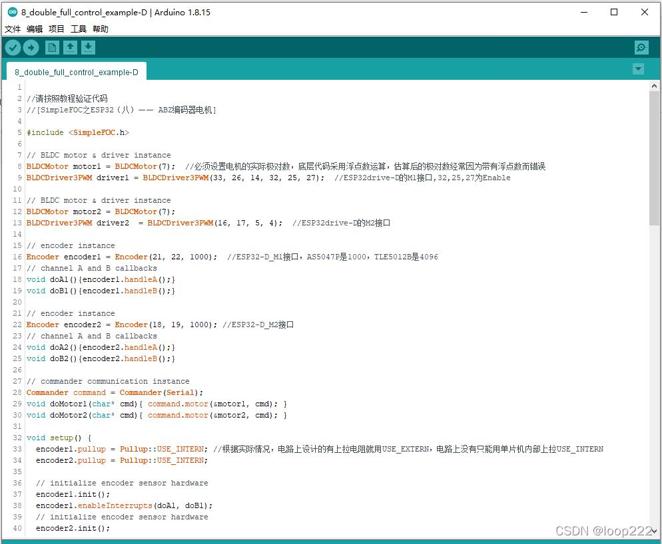Click the Arduino logo in title bar

pyautogui.click(x=13, y=12)
